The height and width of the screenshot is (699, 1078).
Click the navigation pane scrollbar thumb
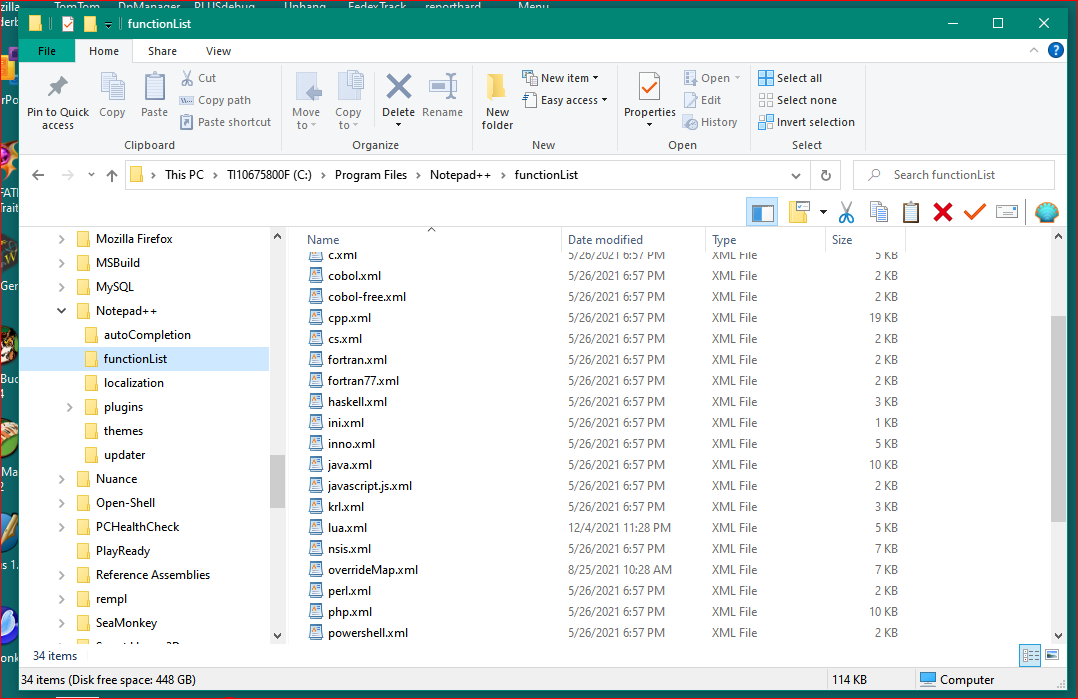pos(277,480)
